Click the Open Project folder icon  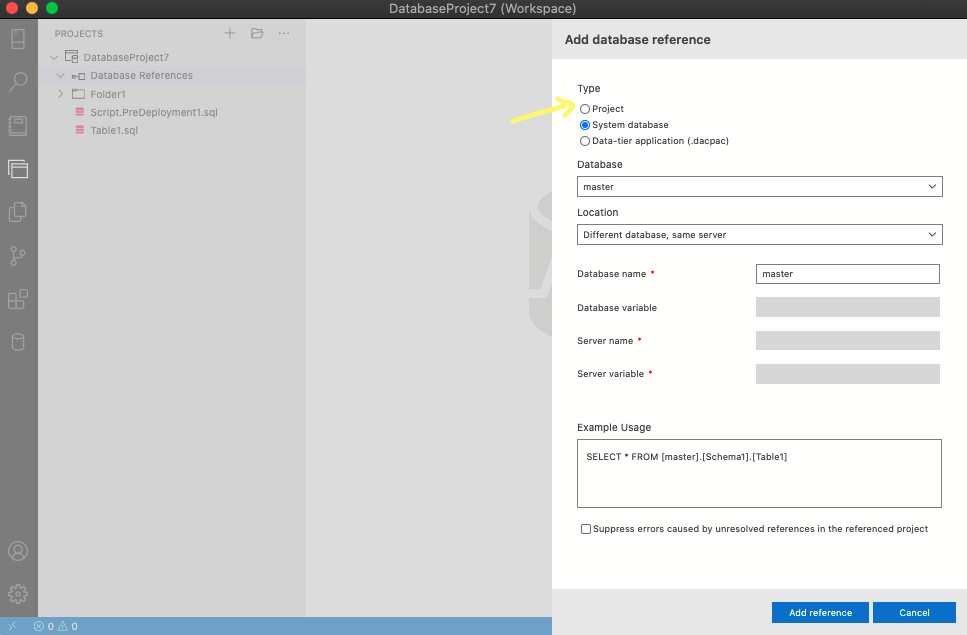pyautogui.click(x=257, y=33)
